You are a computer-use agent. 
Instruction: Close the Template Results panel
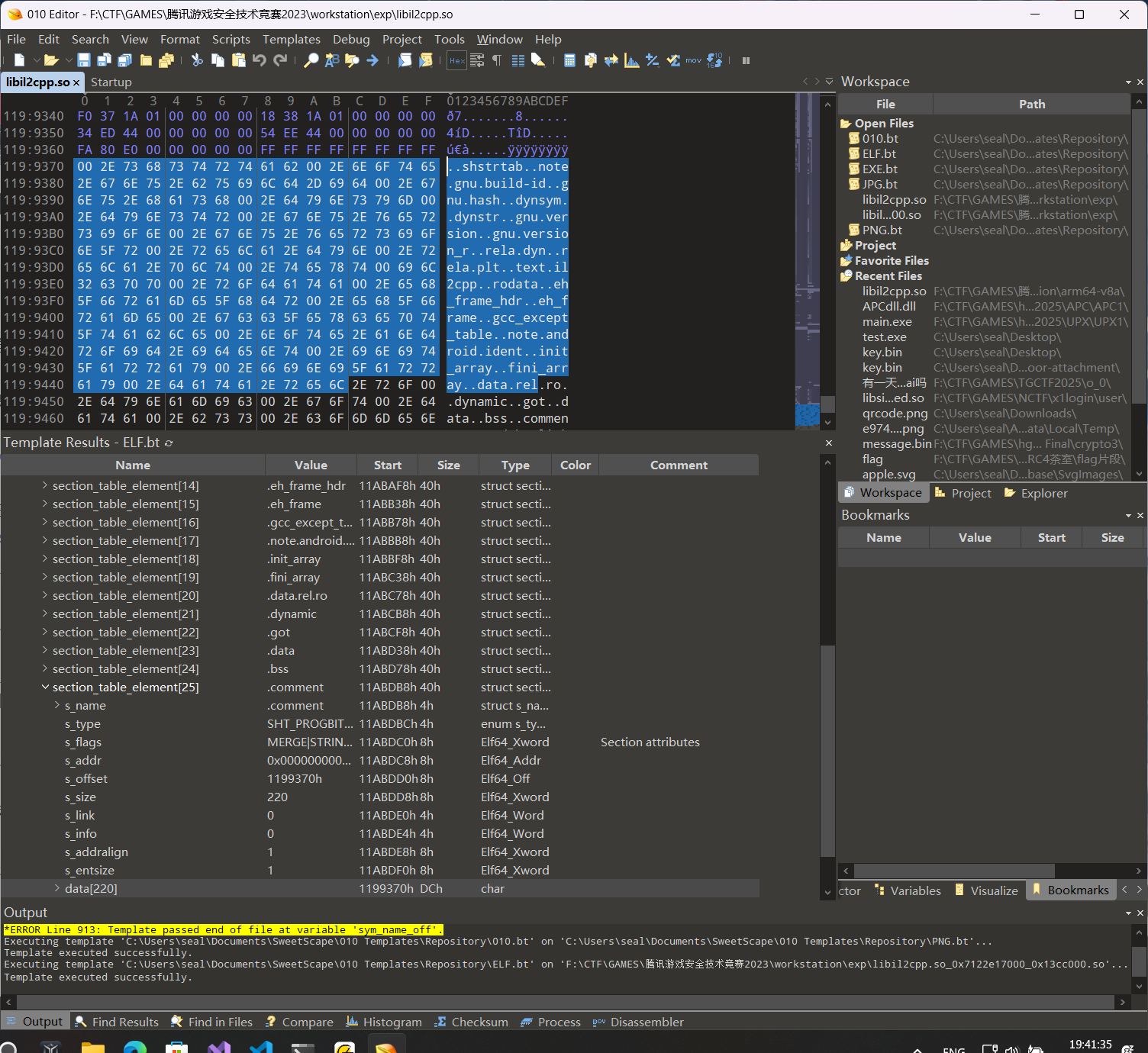tap(829, 443)
